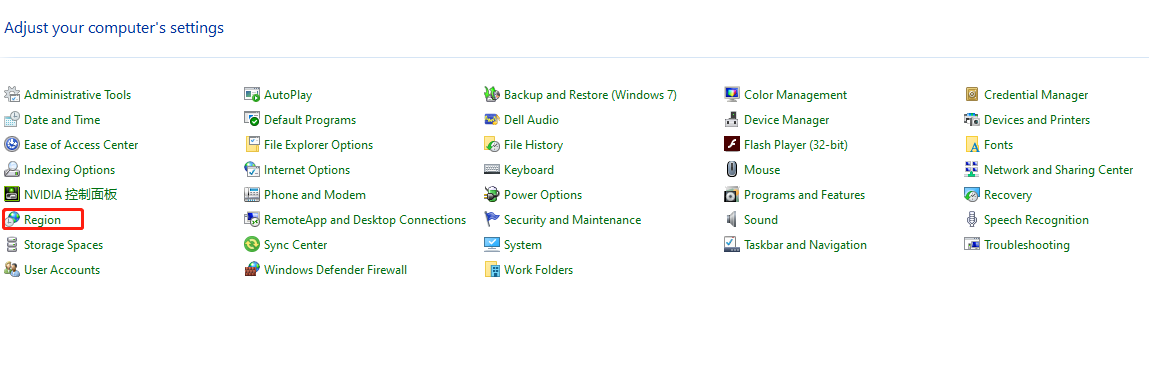Click the Speech Recognition microphone icon
Image resolution: width=1149 pixels, height=383 pixels.
coord(972,219)
